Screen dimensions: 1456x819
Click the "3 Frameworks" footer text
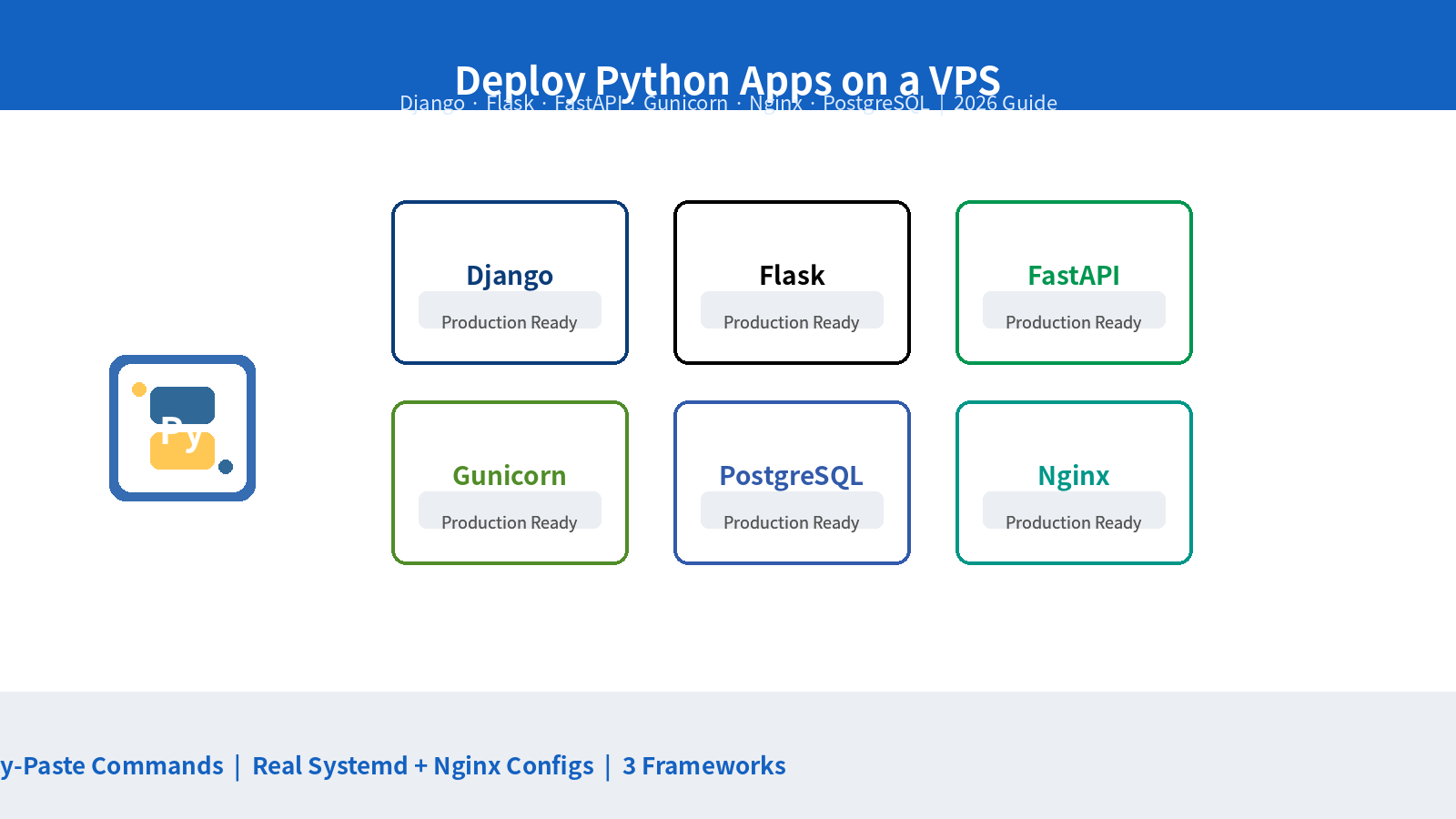(x=704, y=766)
